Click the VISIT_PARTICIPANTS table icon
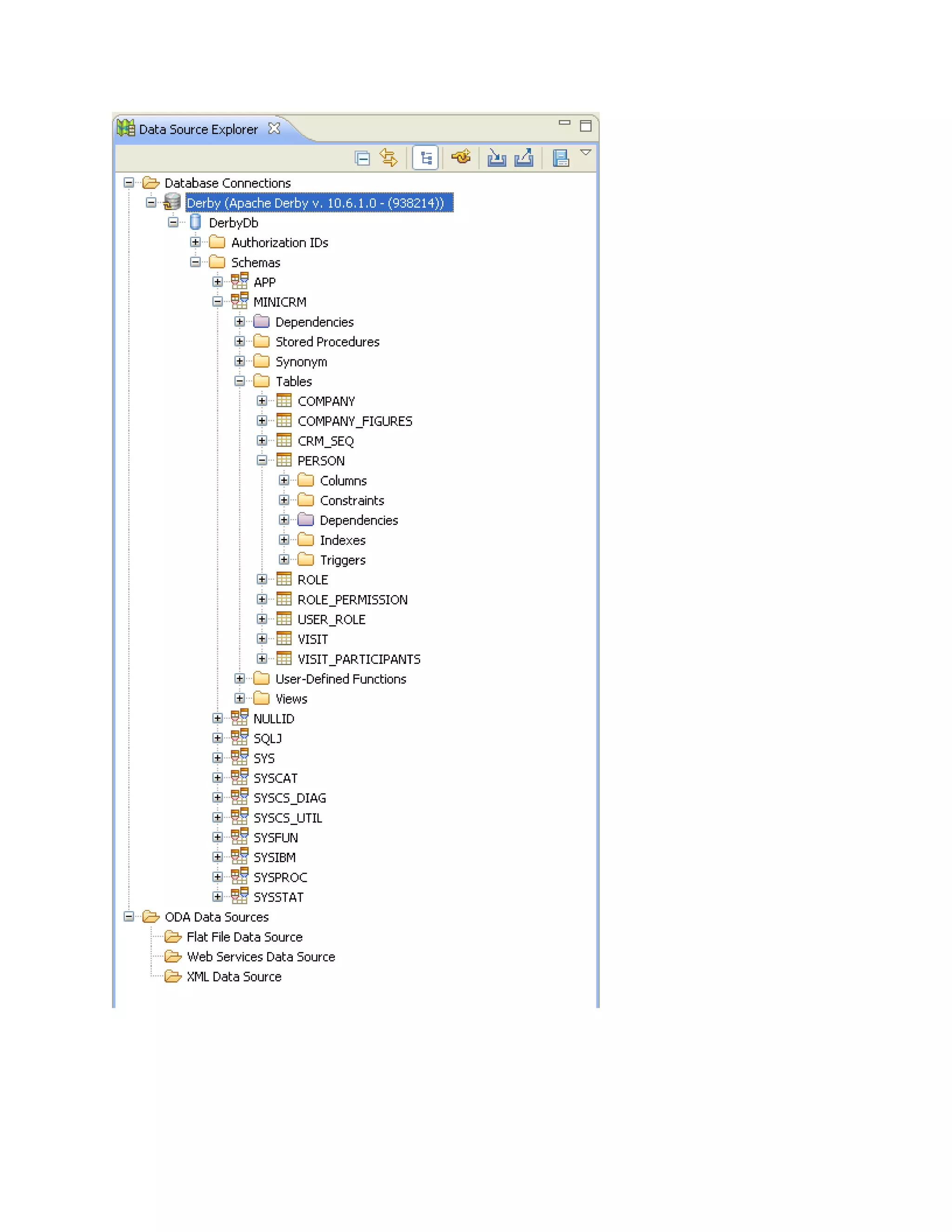The image size is (952, 1232). 284,658
